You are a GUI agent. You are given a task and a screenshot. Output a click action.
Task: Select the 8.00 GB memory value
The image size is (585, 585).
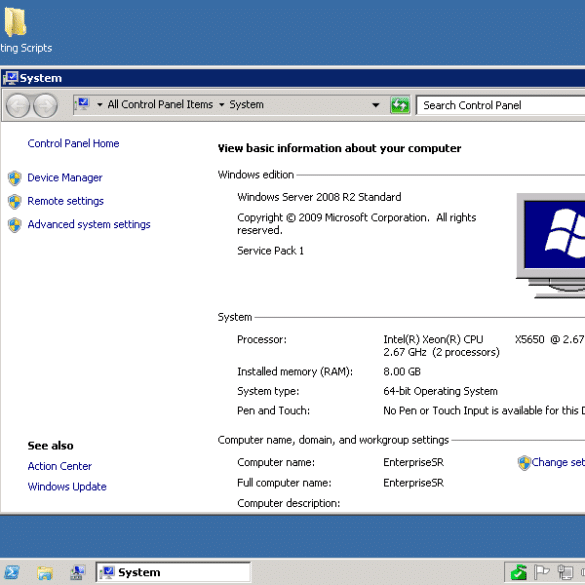tap(402, 372)
